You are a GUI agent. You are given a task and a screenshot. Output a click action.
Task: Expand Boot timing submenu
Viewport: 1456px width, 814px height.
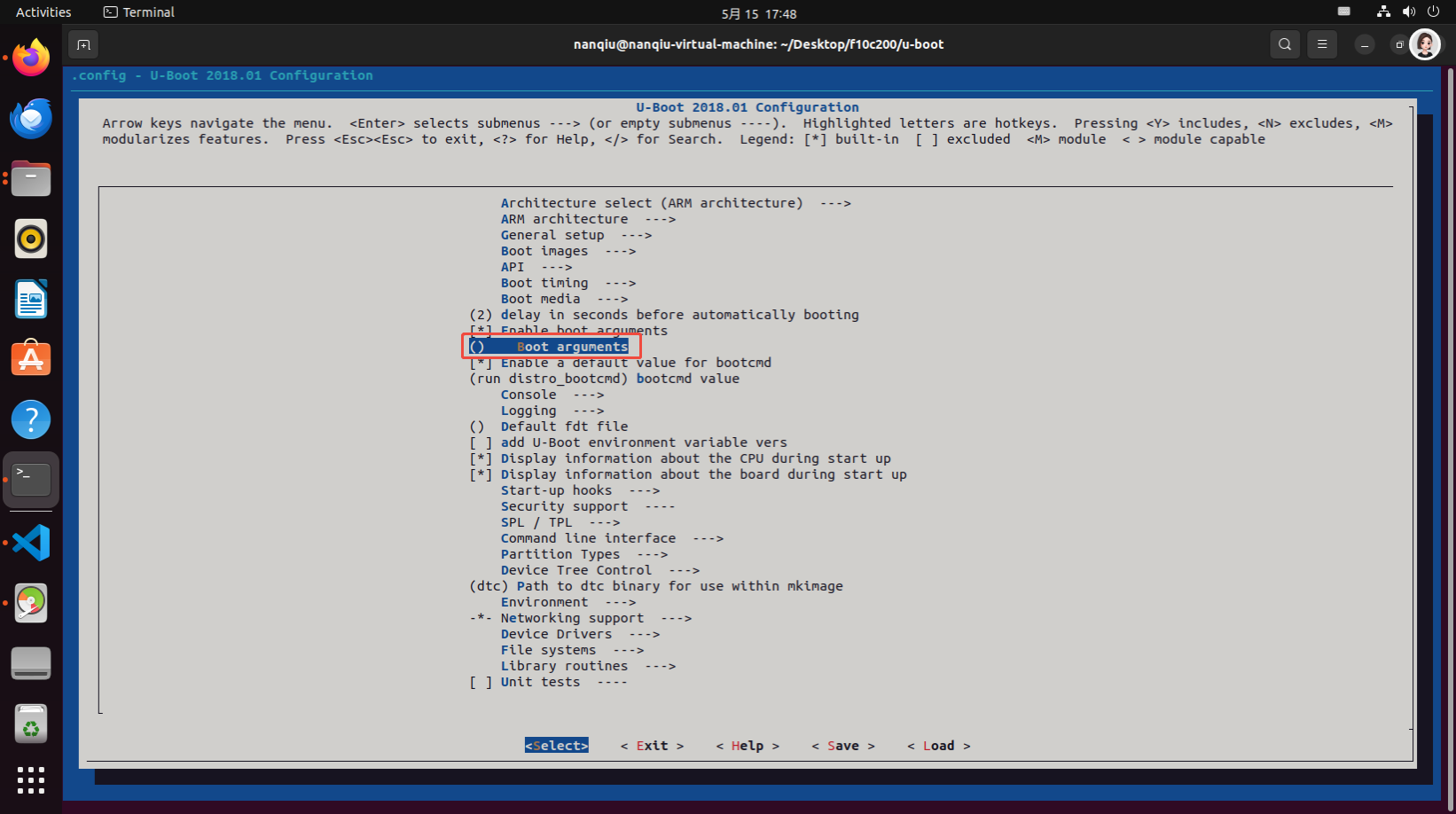point(568,283)
